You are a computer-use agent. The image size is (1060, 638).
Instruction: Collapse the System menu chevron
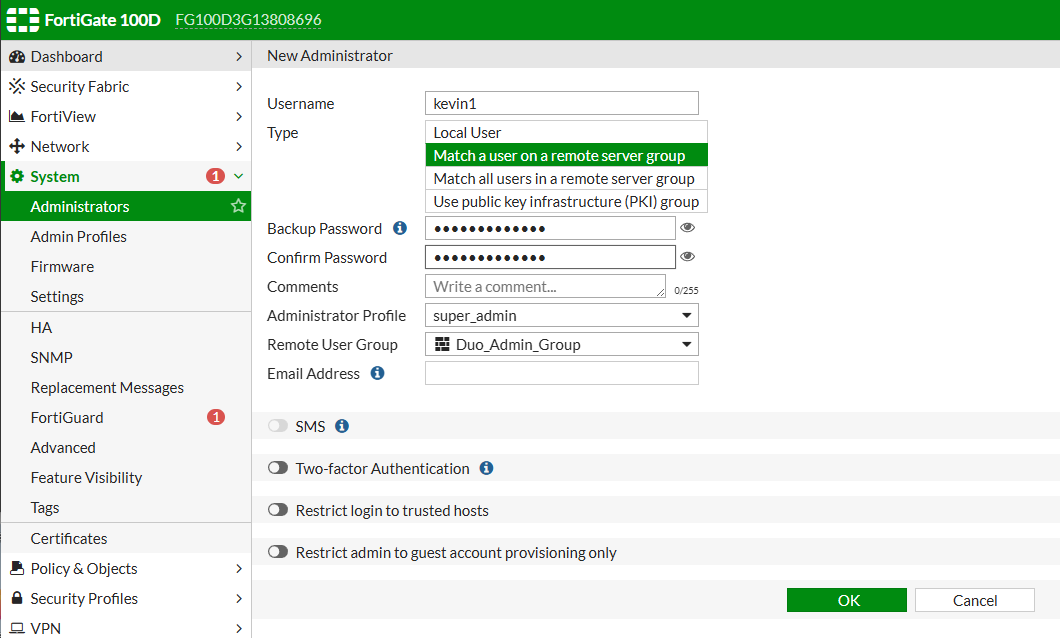pos(239,176)
